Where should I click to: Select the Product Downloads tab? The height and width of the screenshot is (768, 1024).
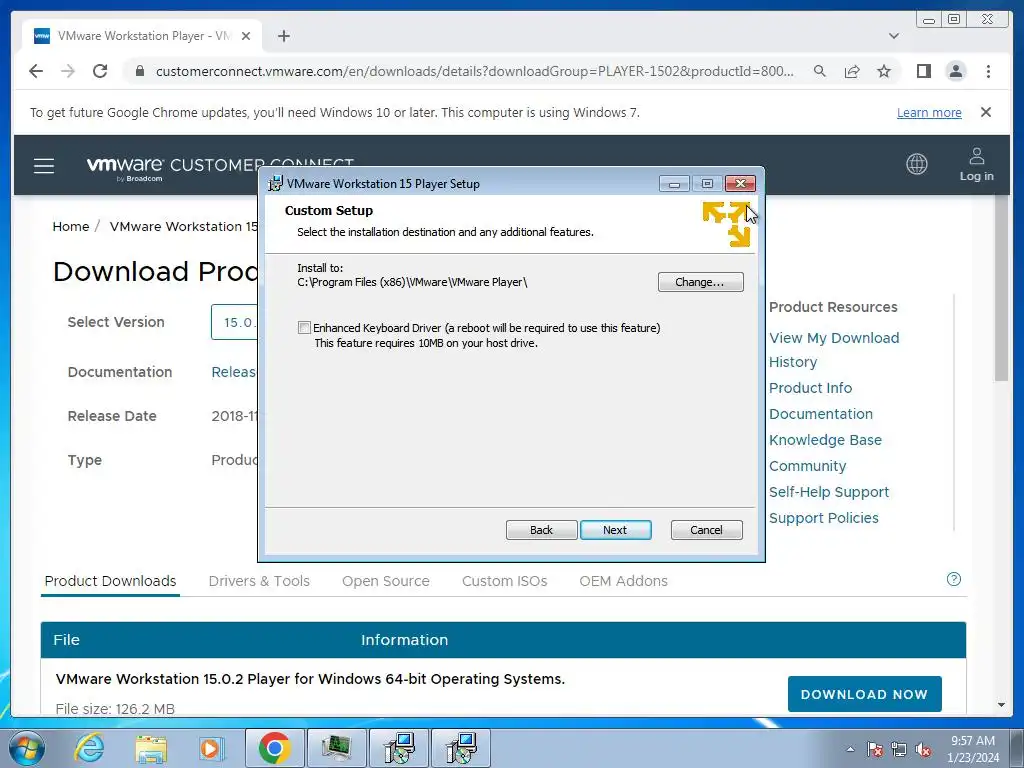110,581
